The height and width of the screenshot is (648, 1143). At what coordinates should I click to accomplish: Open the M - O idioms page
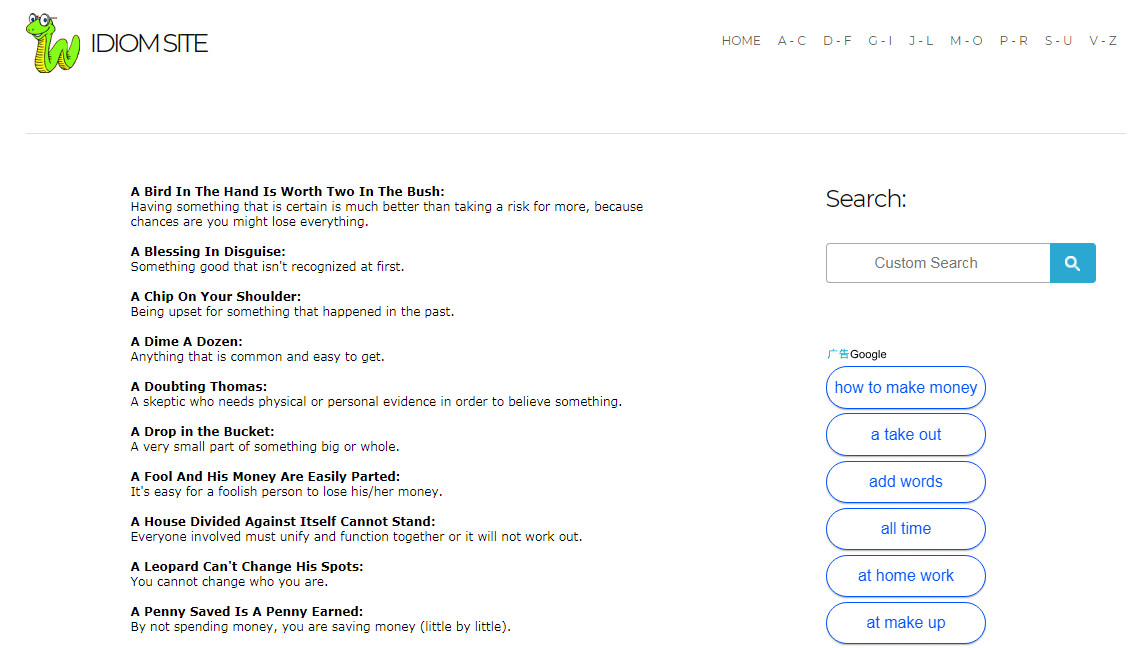click(966, 41)
